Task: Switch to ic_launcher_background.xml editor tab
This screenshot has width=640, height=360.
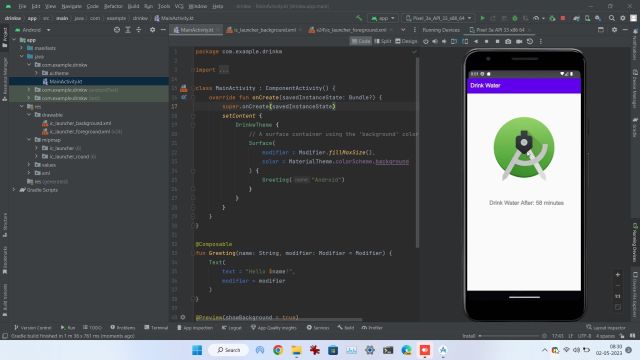Action: click(x=264, y=30)
